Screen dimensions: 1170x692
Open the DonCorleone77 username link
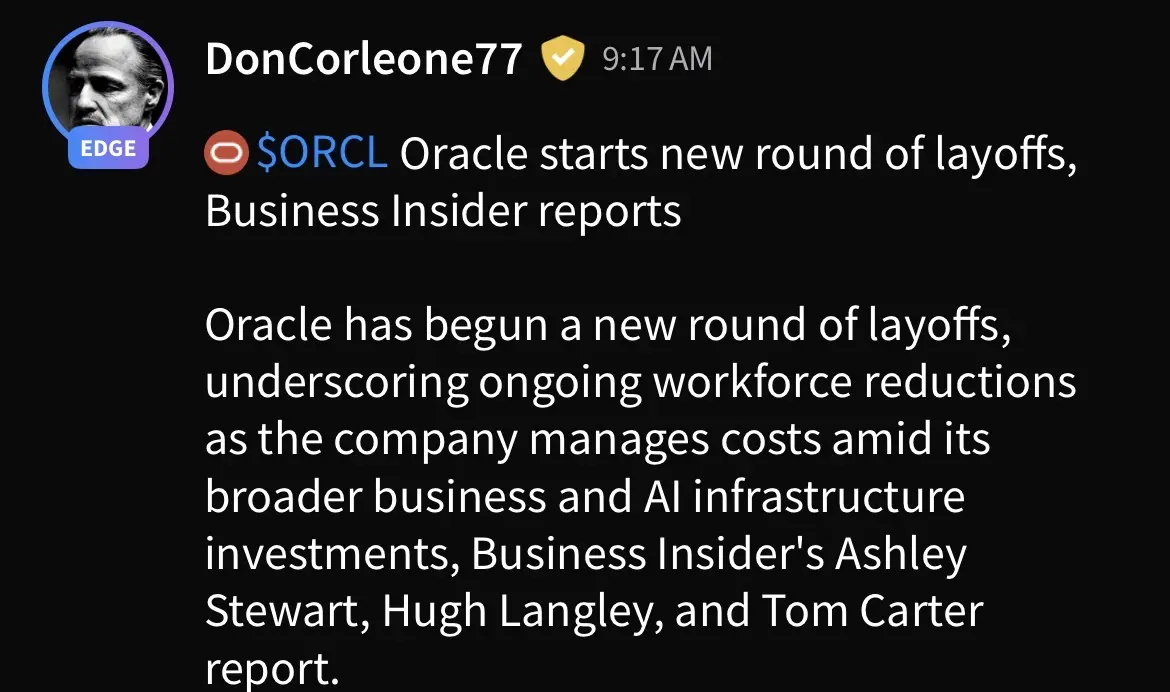363,58
